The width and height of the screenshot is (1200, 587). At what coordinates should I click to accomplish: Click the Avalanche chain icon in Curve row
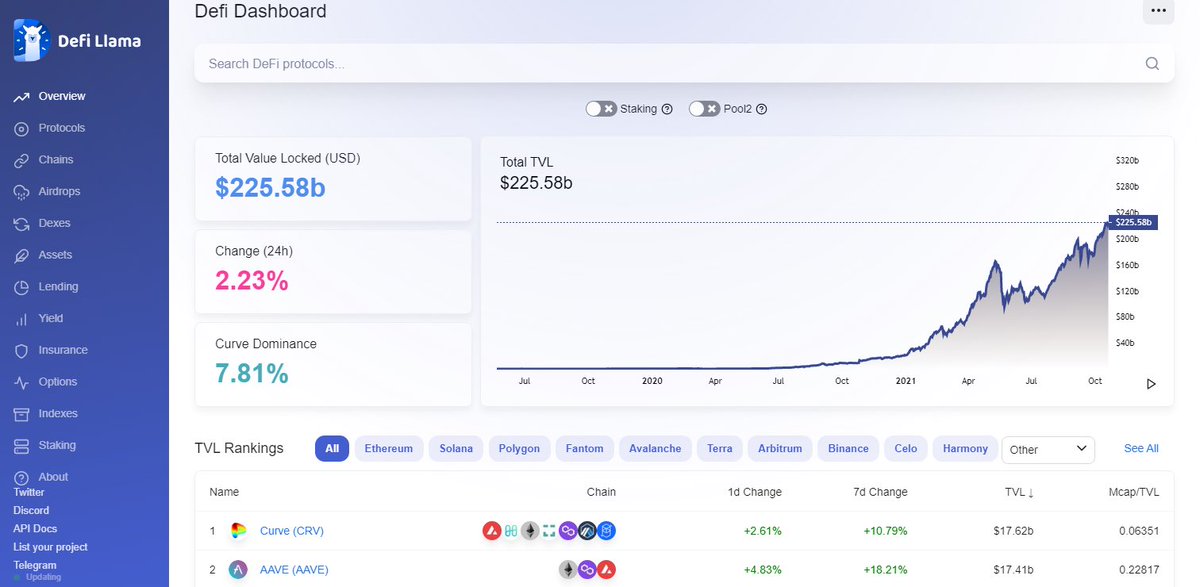pos(492,531)
